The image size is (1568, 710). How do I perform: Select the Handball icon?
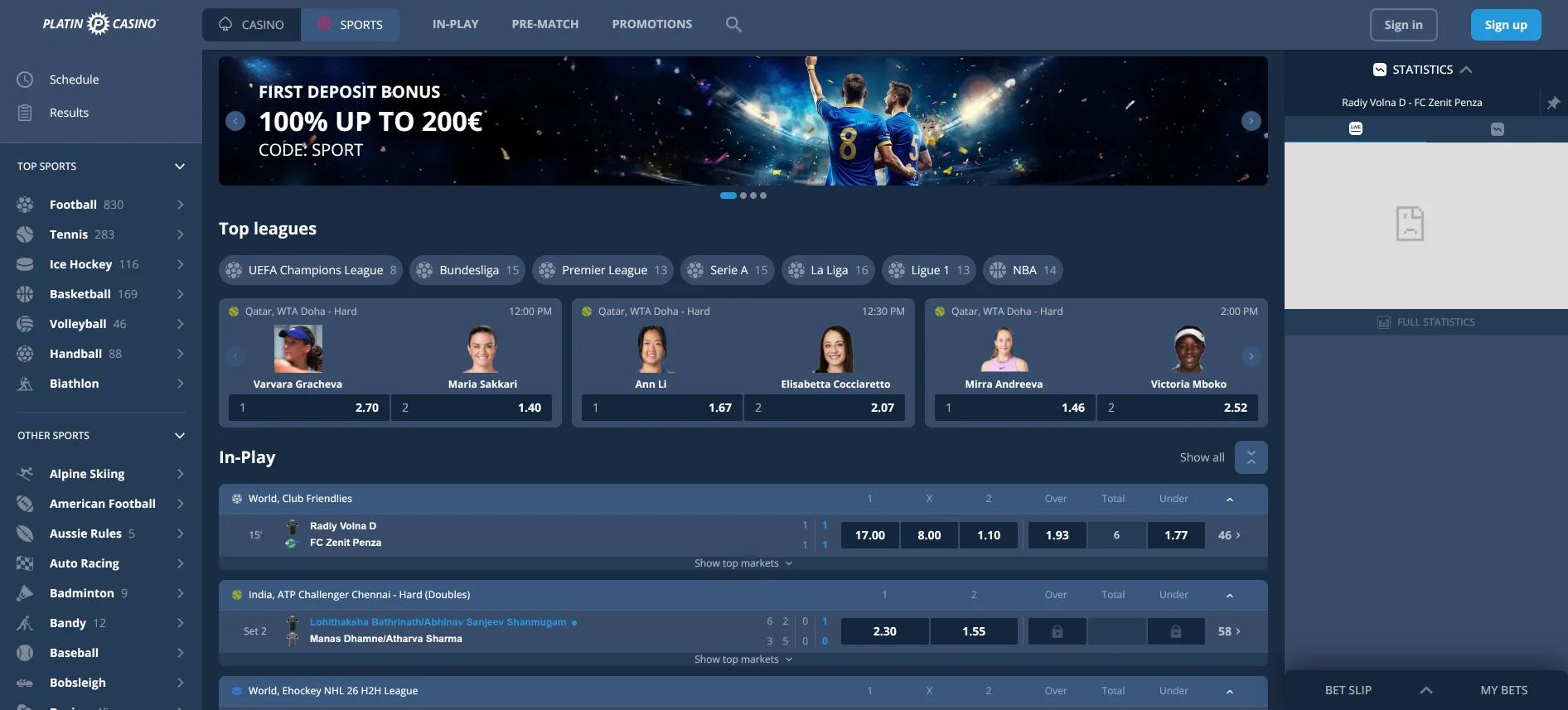point(26,354)
